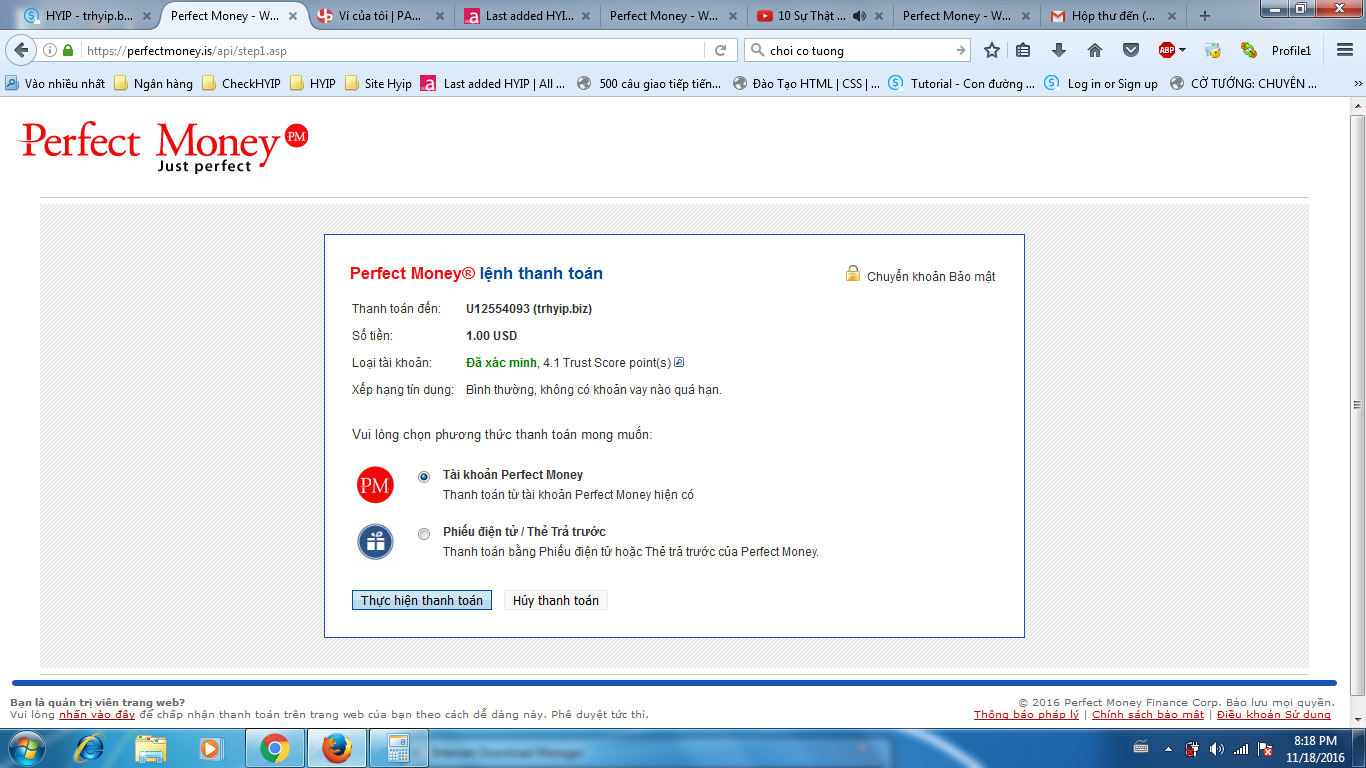The image size is (1366, 768).
Task: Click Thực hiện thanh toán button
Action: (x=421, y=600)
